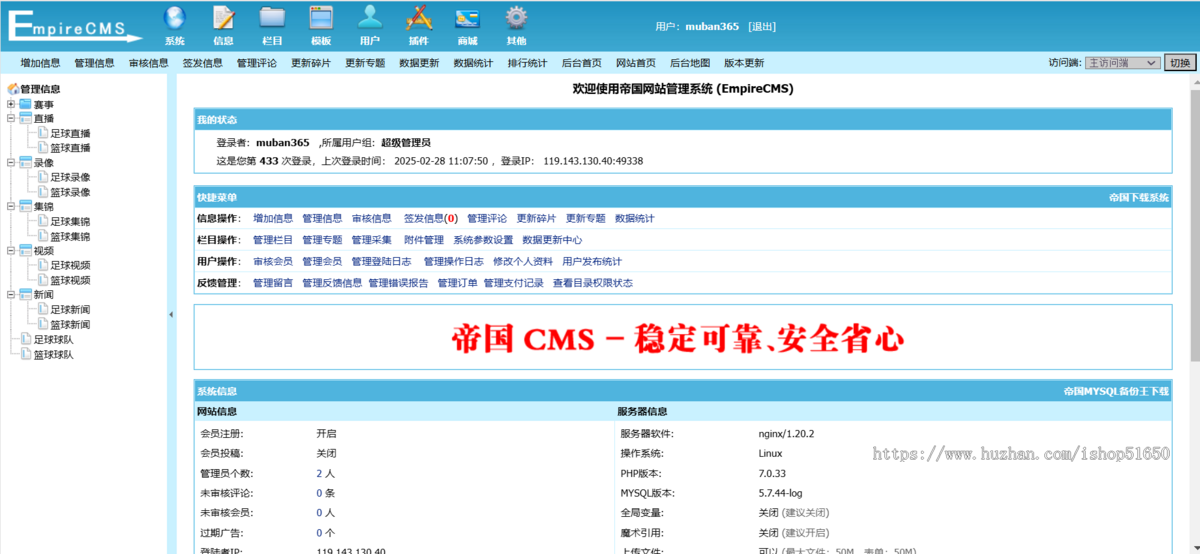Select 排行统计 in top menu bar
Screen dimensions: 1200x554
click(527, 63)
